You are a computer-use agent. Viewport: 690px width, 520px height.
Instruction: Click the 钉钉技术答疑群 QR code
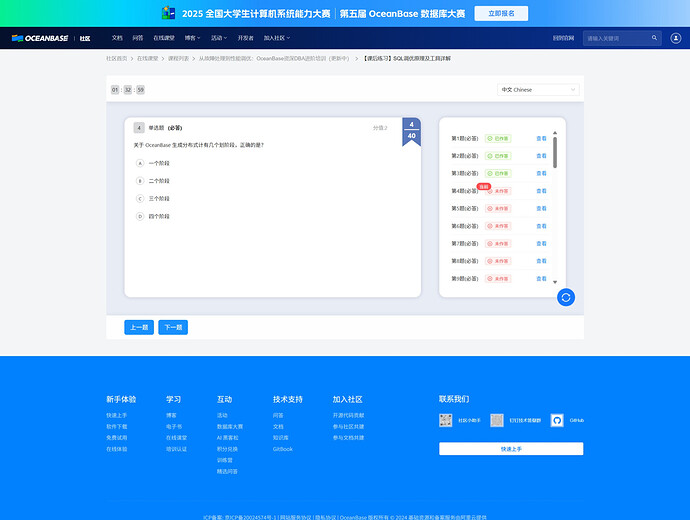point(497,420)
